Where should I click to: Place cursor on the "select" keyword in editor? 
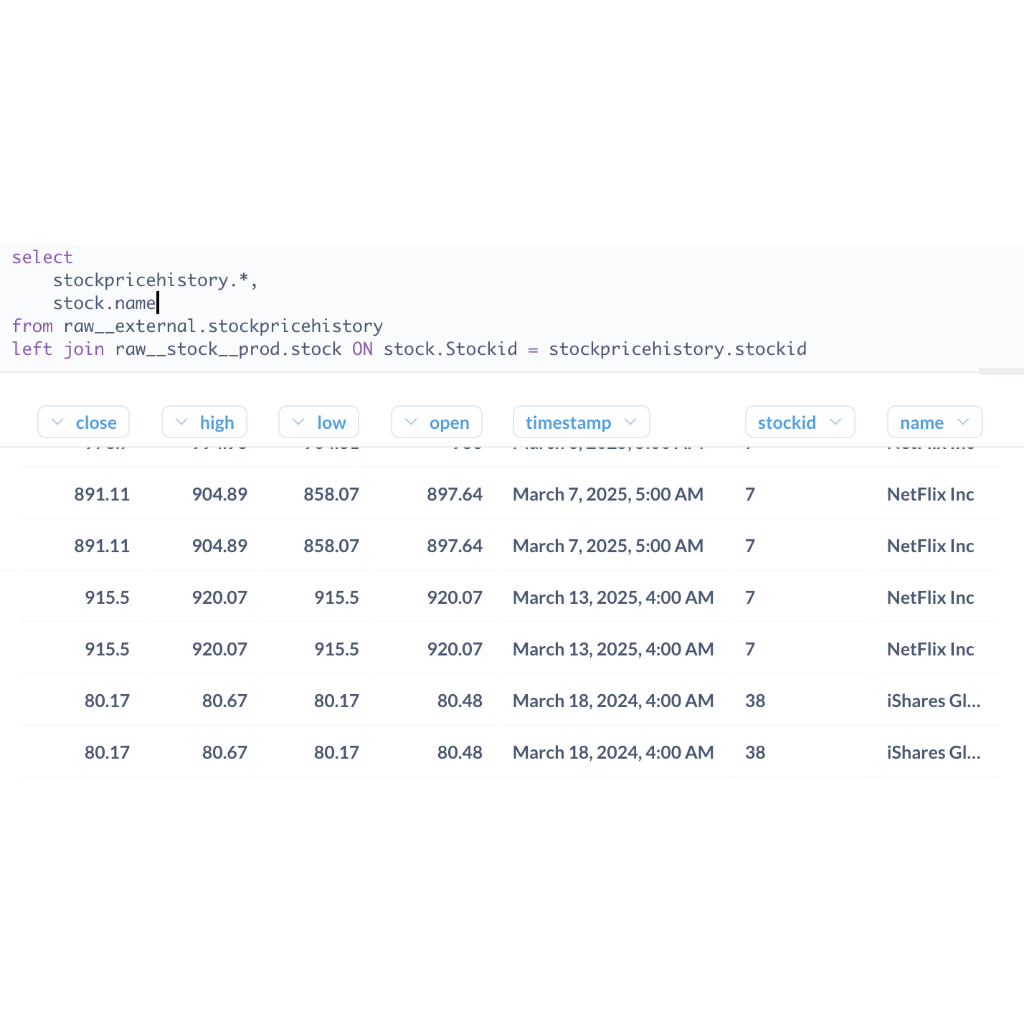click(x=42, y=257)
